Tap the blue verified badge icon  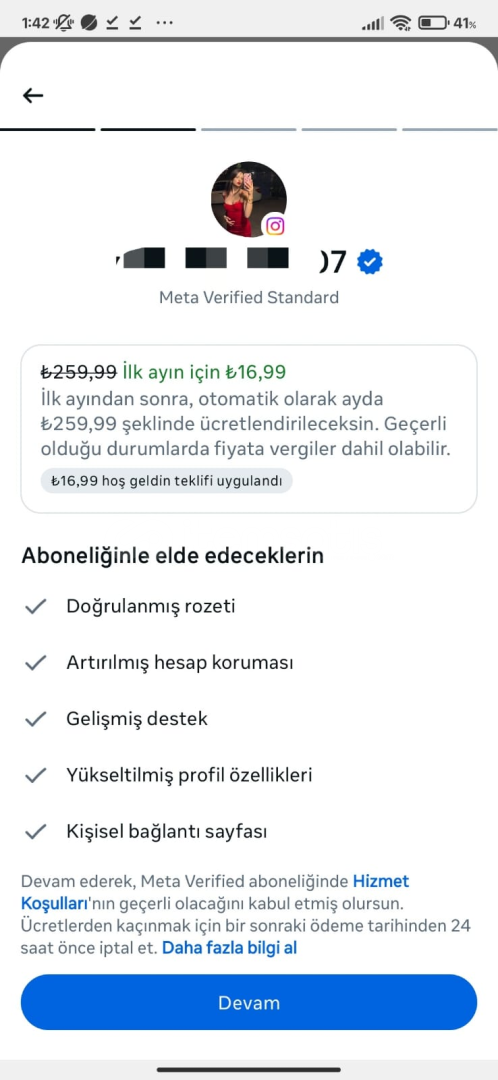pyautogui.click(x=371, y=262)
